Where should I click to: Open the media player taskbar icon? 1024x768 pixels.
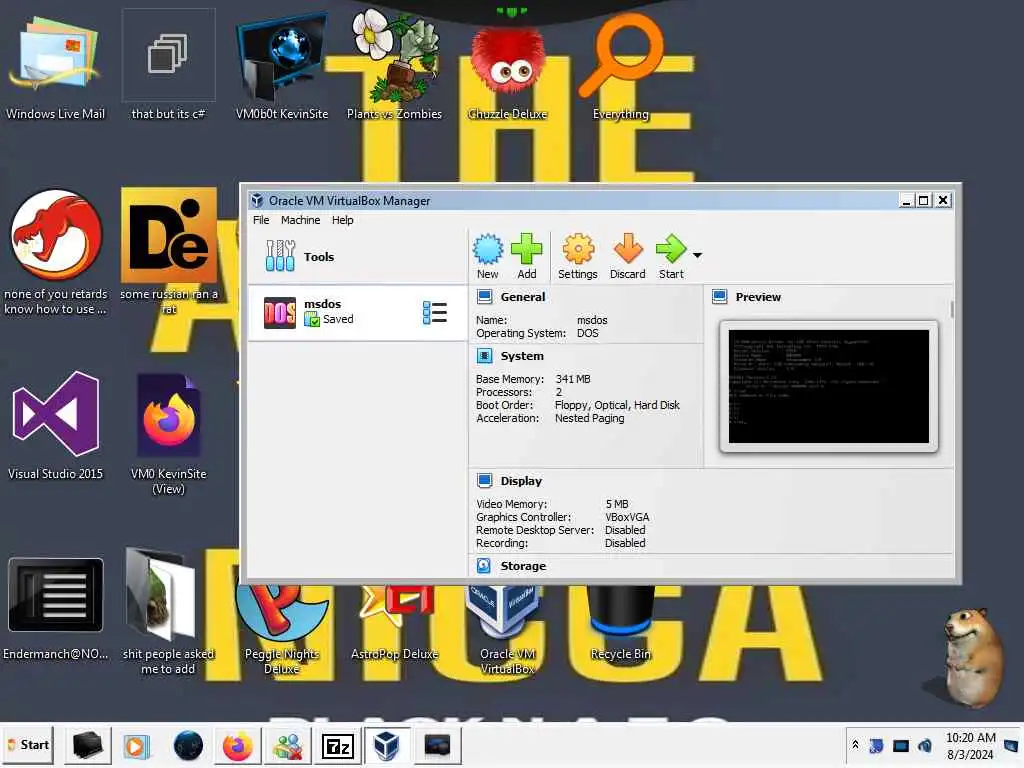(136, 745)
